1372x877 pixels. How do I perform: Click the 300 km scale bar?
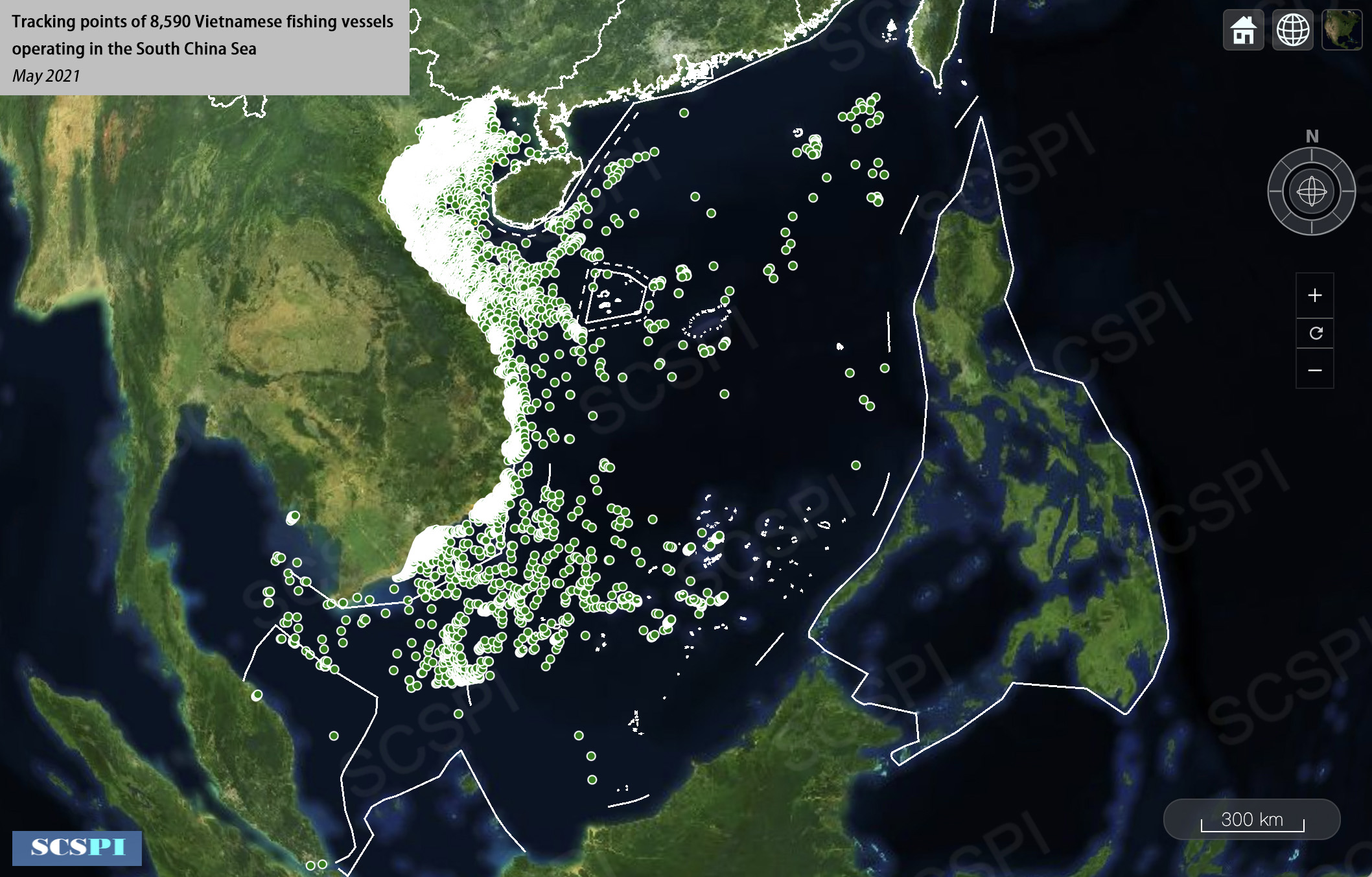1251,820
